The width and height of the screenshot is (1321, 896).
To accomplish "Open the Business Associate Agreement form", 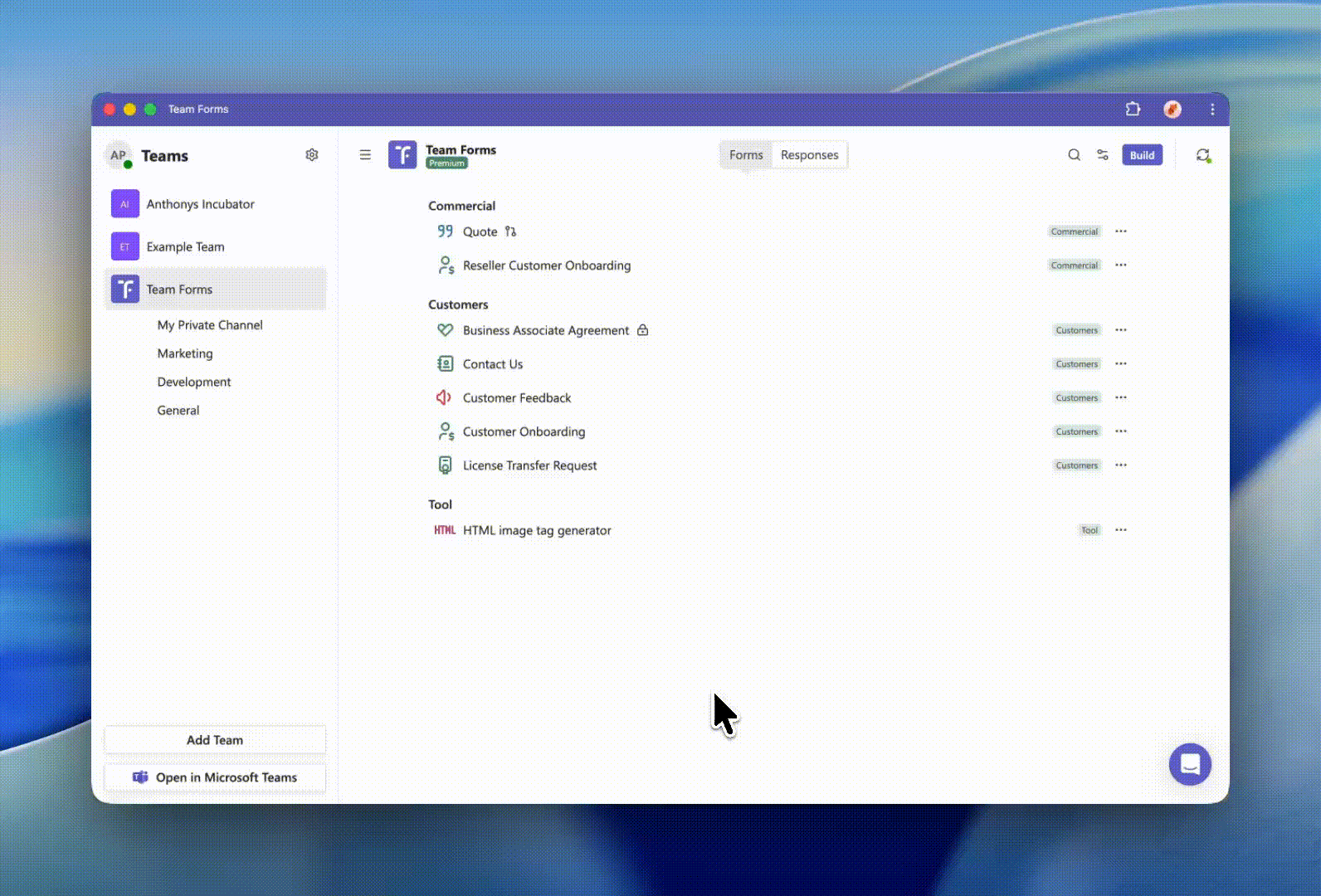I will coord(546,330).
